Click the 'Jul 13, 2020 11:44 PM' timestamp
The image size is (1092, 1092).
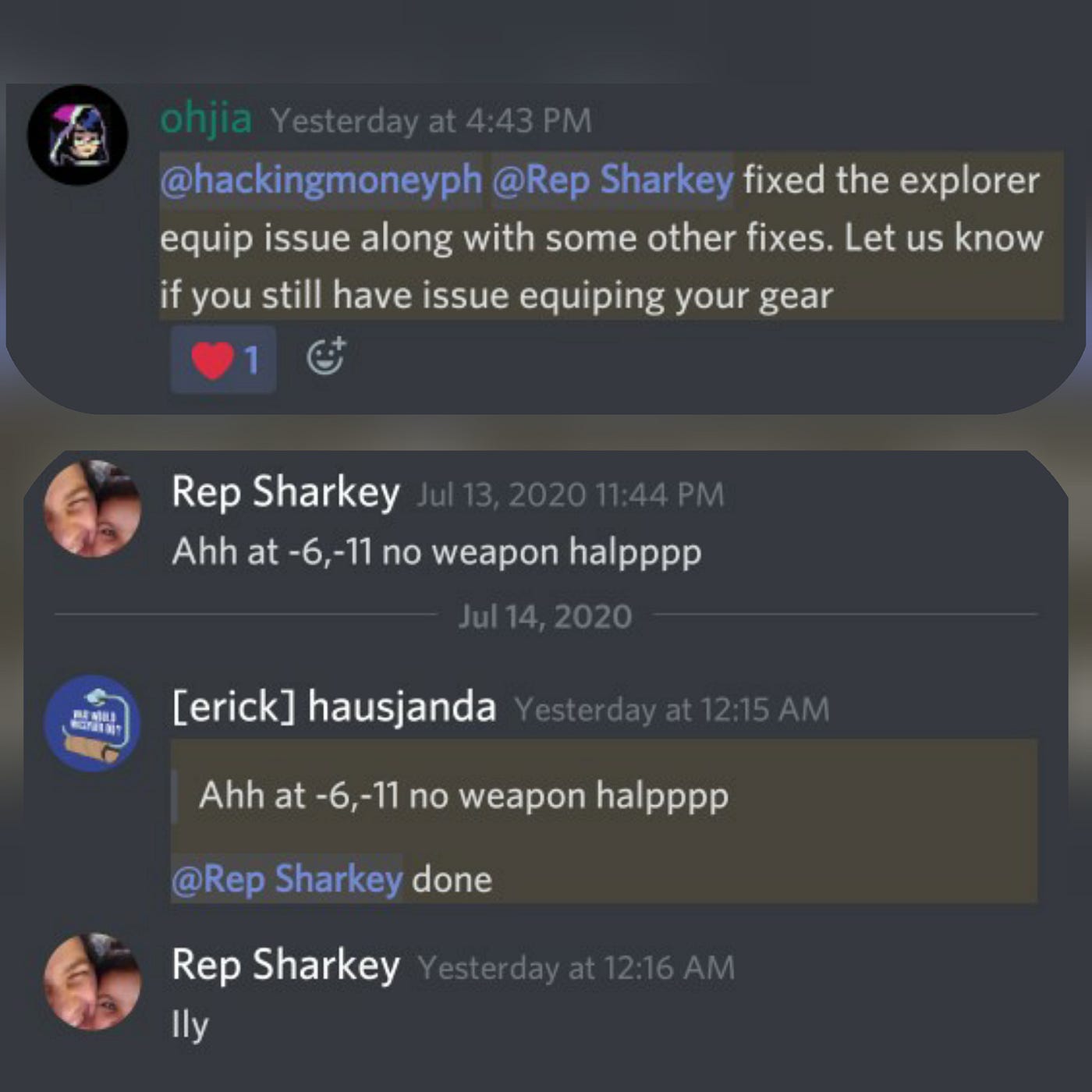click(570, 495)
